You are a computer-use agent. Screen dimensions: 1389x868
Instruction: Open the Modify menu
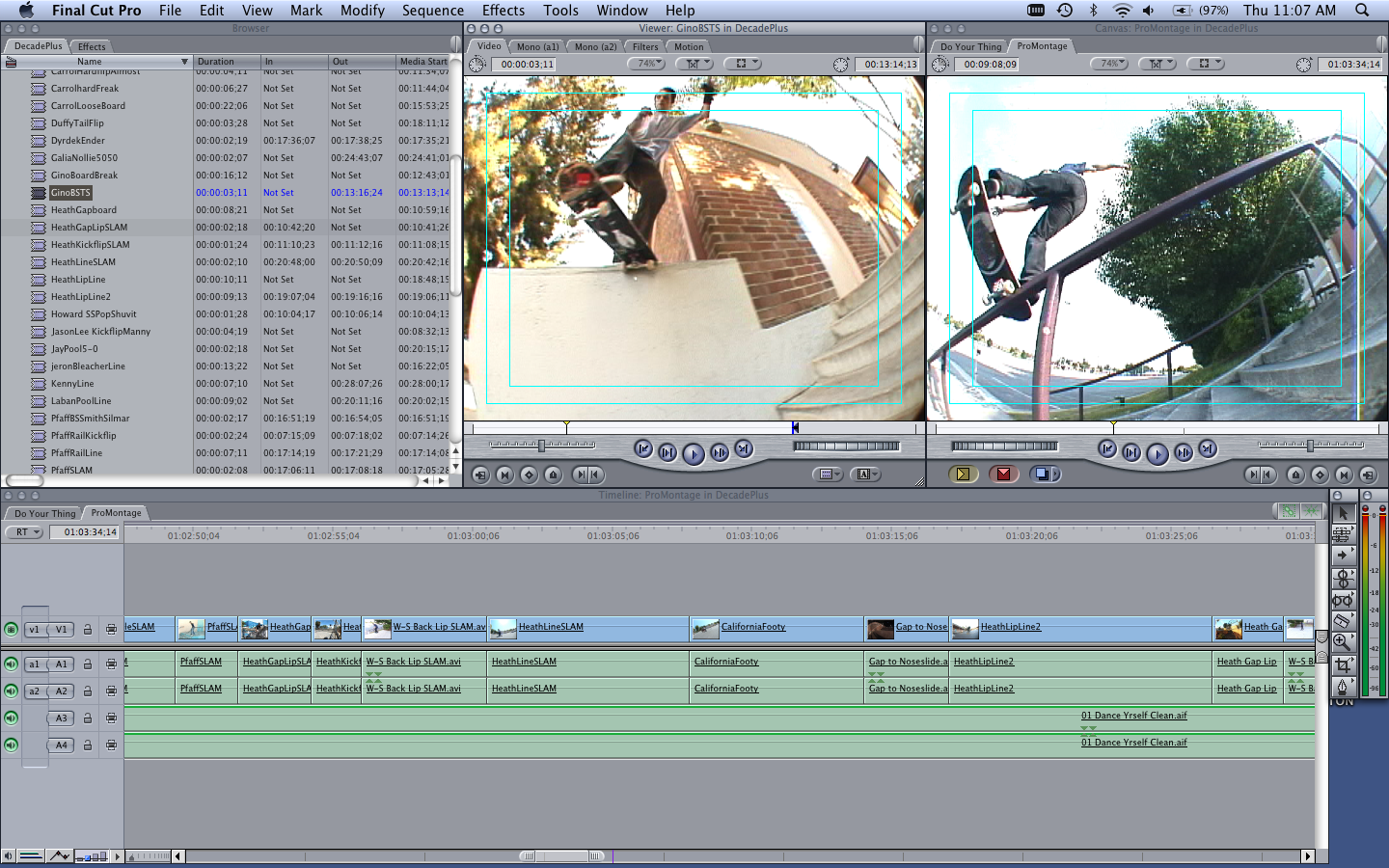click(363, 10)
